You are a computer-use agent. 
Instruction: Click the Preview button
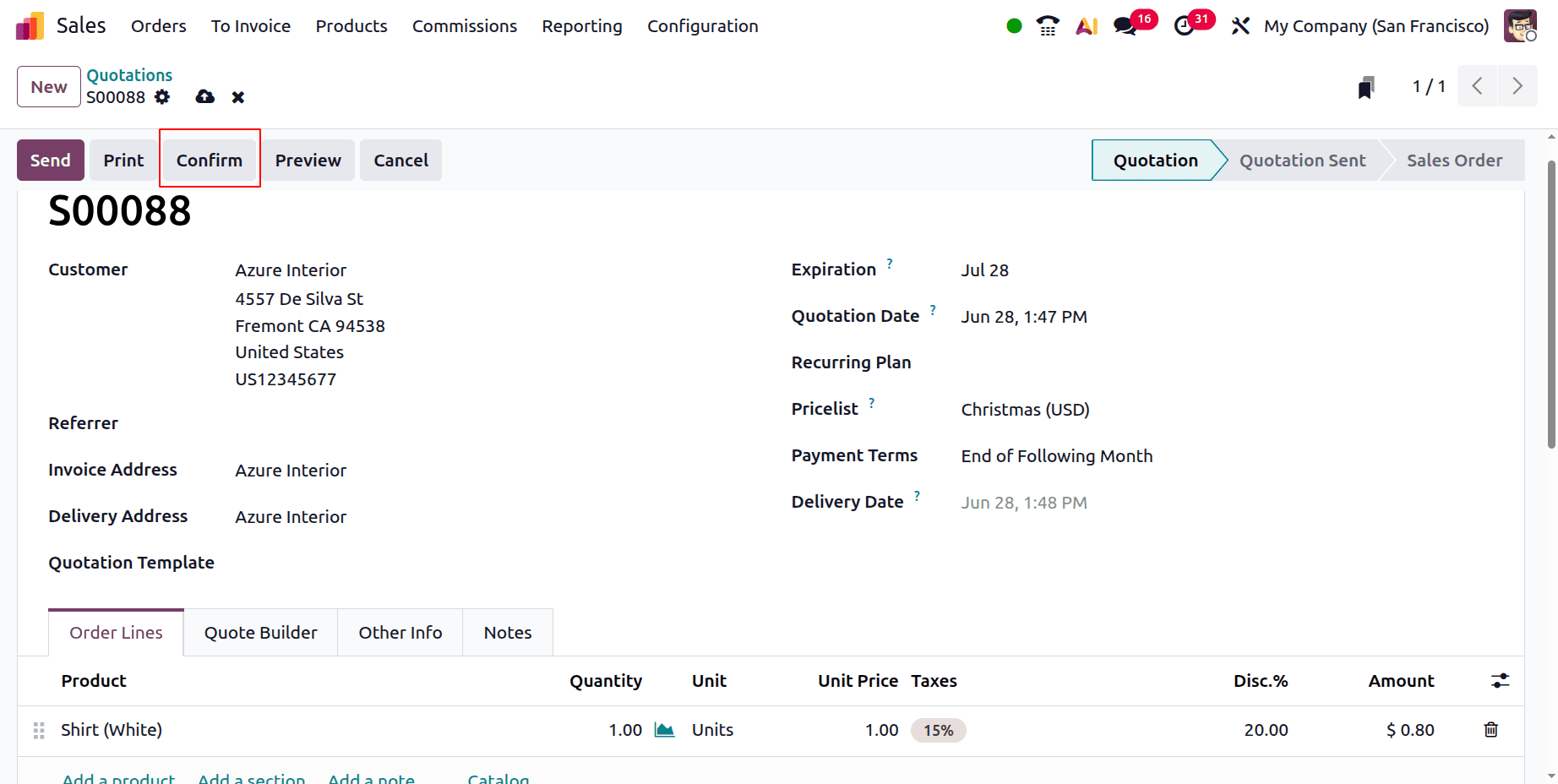[308, 161]
